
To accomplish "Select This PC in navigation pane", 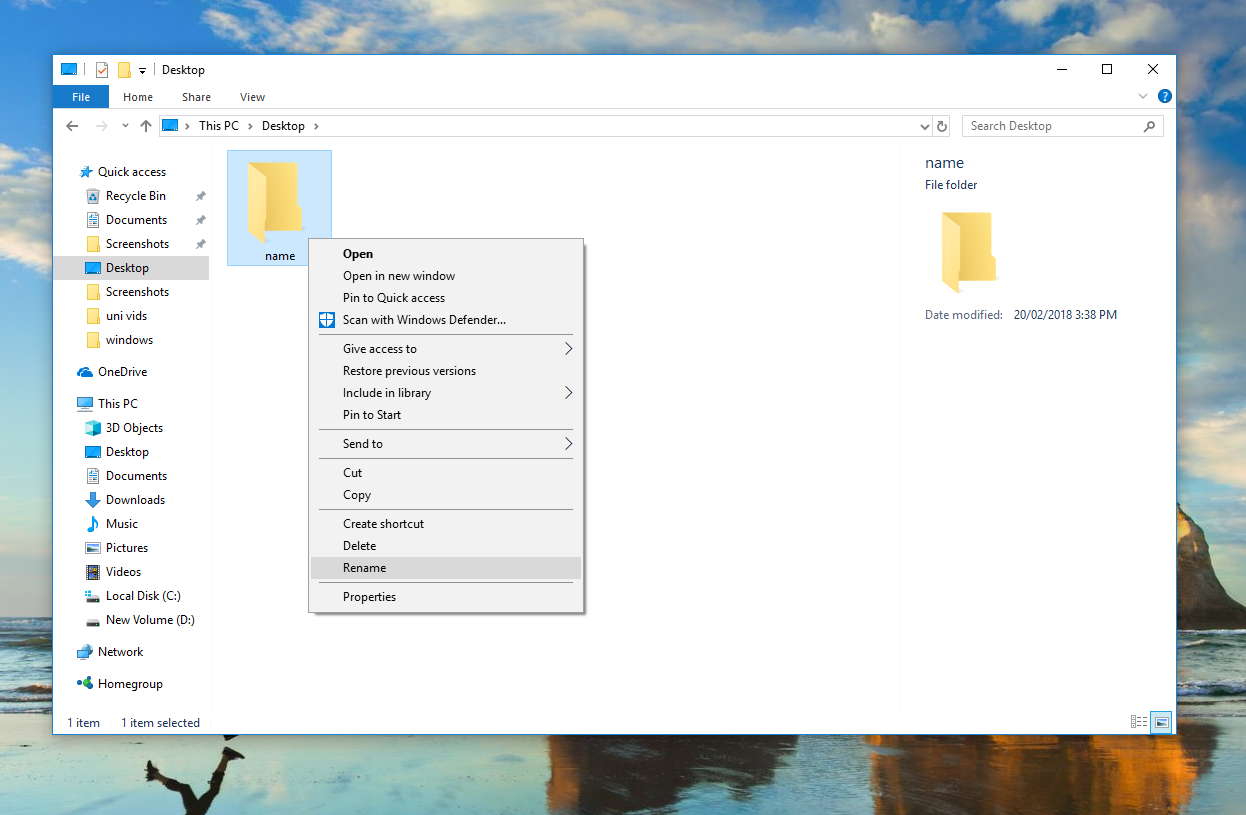I will point(117,404).
